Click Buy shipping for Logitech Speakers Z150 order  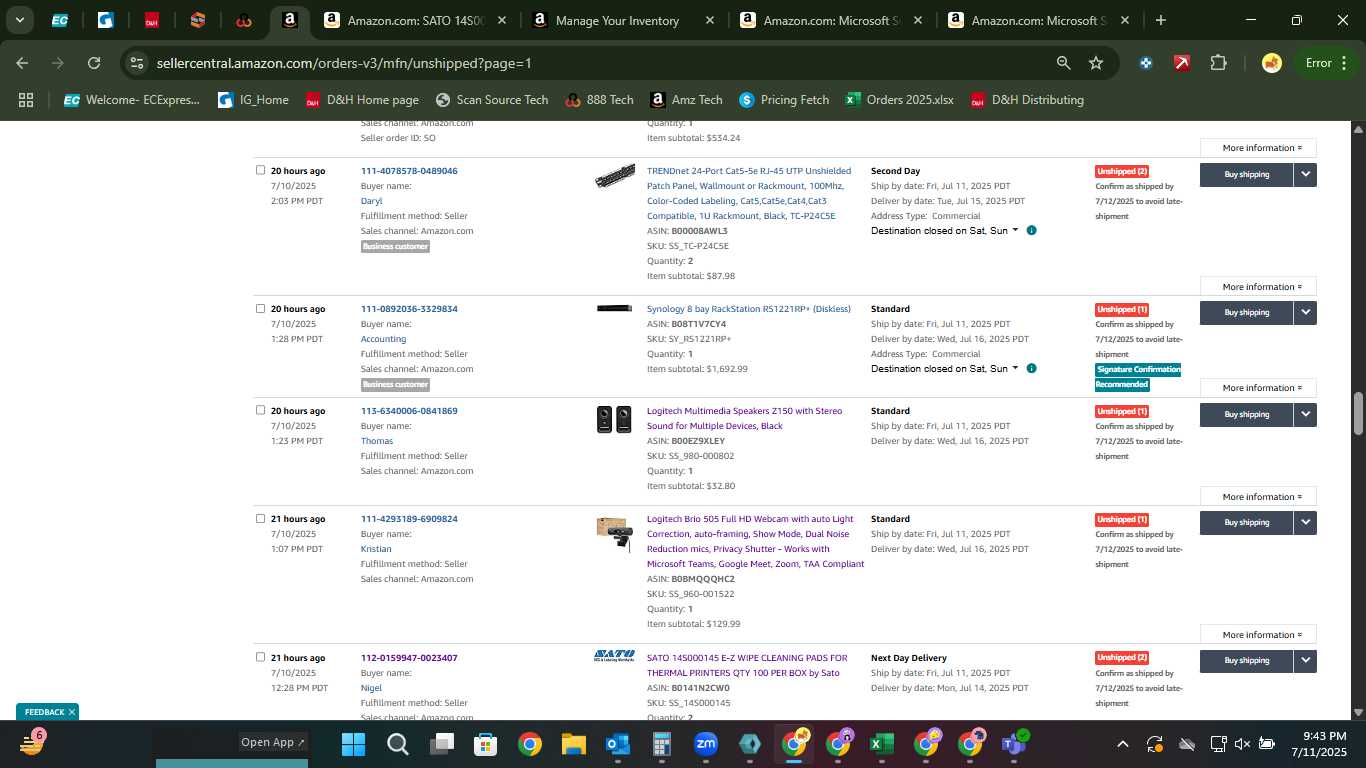[1247, 414]
